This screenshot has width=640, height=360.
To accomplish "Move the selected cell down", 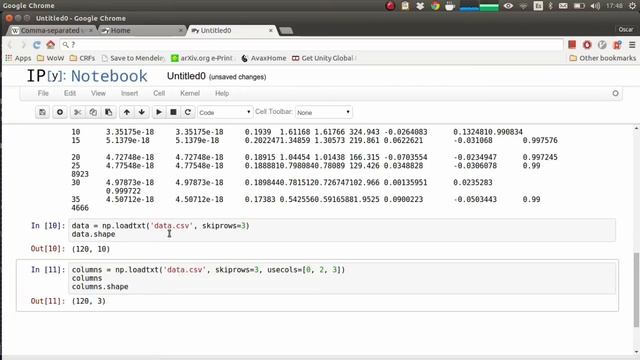I will (142, 112).
